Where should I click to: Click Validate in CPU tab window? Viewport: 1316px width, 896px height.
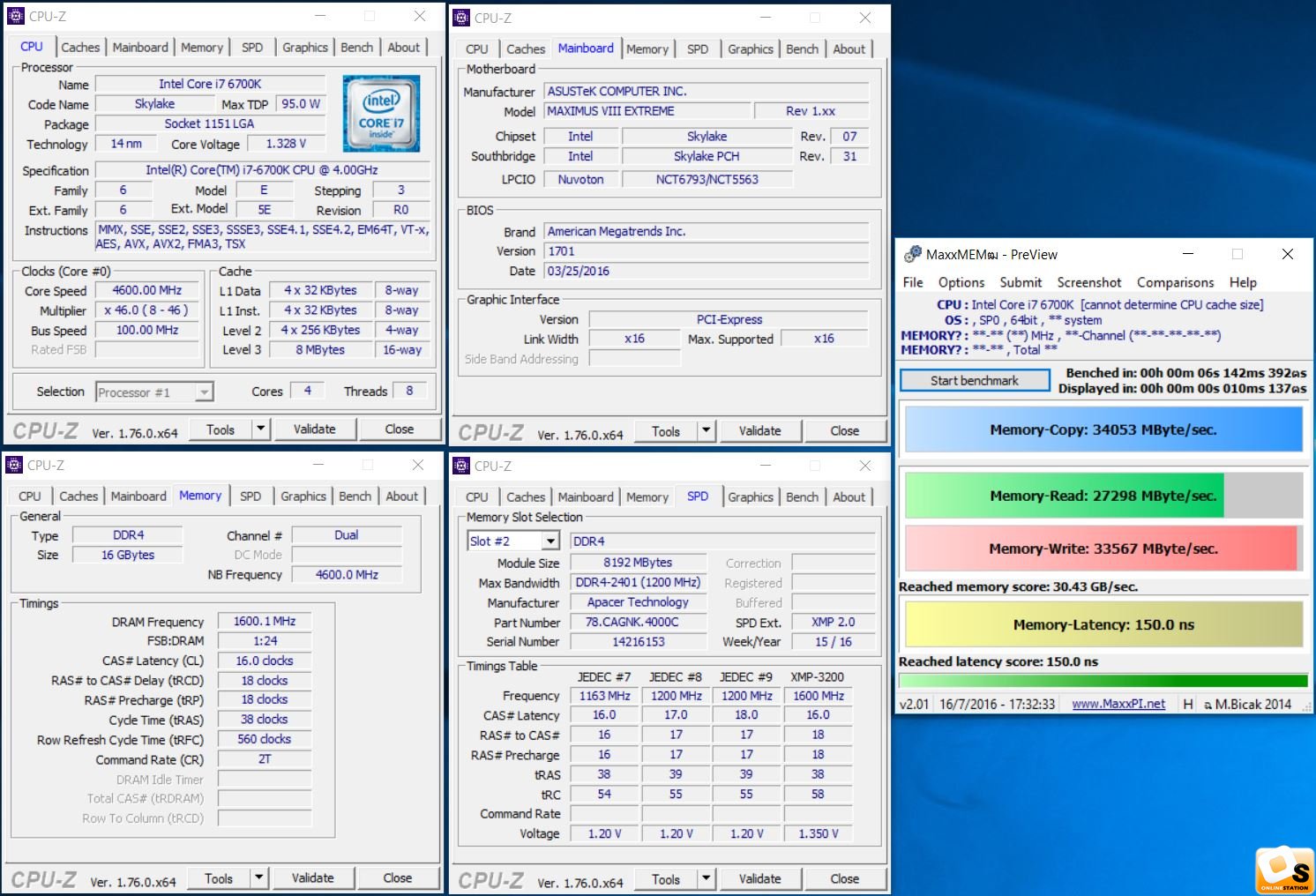tap(315, 429)
